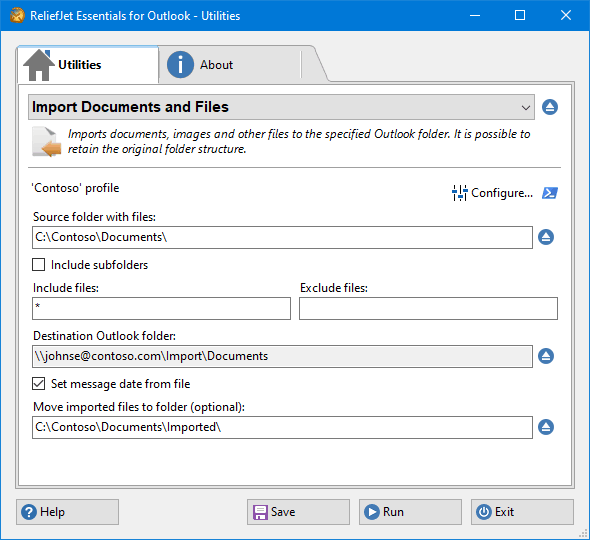Click the Run button
This screenshot has height=540, width=590.
pos(410,512)
